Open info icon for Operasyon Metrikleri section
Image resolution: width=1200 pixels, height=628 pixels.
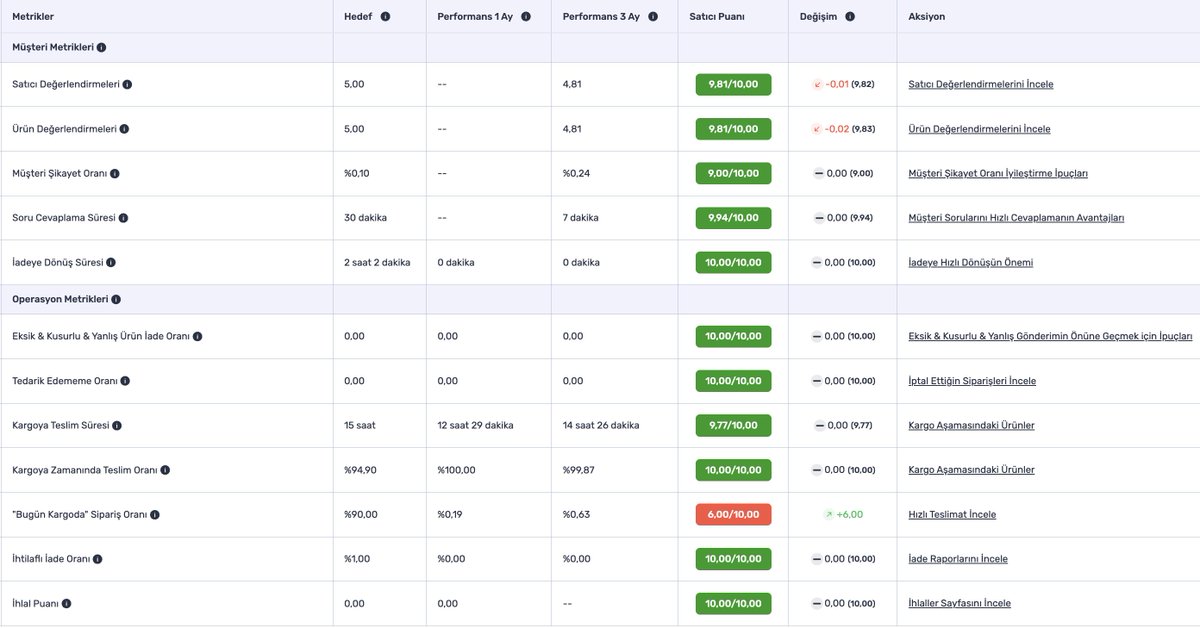pos(116,300)
